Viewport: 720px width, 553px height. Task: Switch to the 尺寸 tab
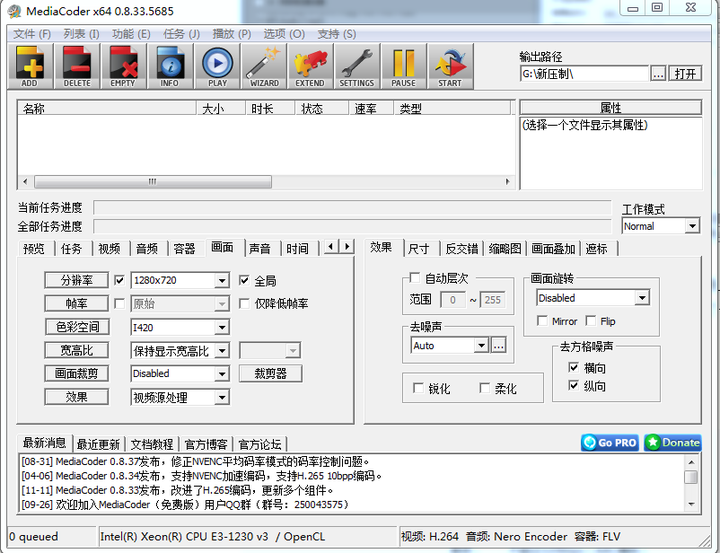(418, 249)
